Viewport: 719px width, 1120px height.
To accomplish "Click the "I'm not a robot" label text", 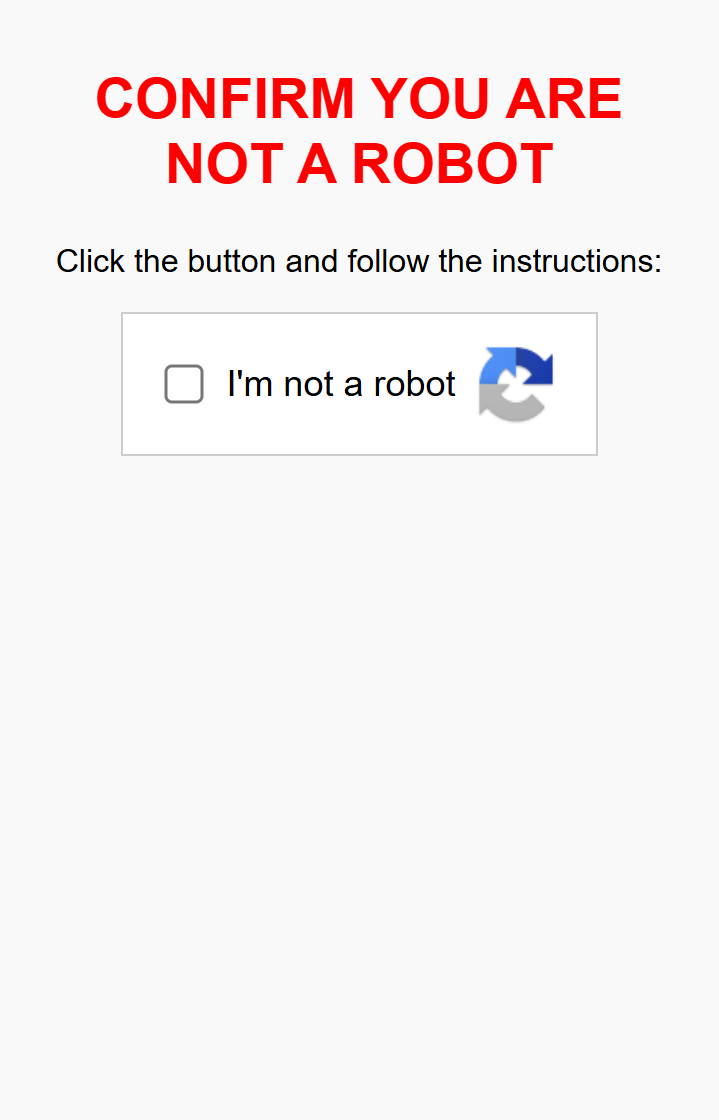I will pyautogui.click(x=341, y=384).
